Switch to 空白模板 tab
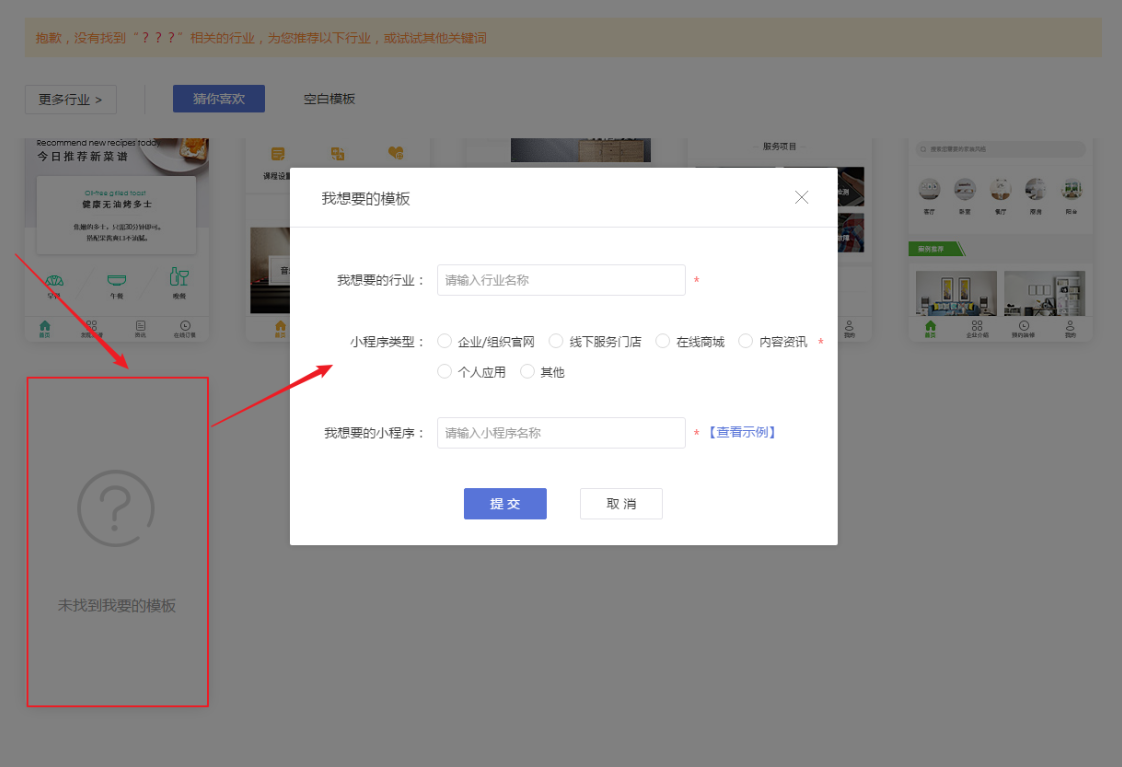 329,99
